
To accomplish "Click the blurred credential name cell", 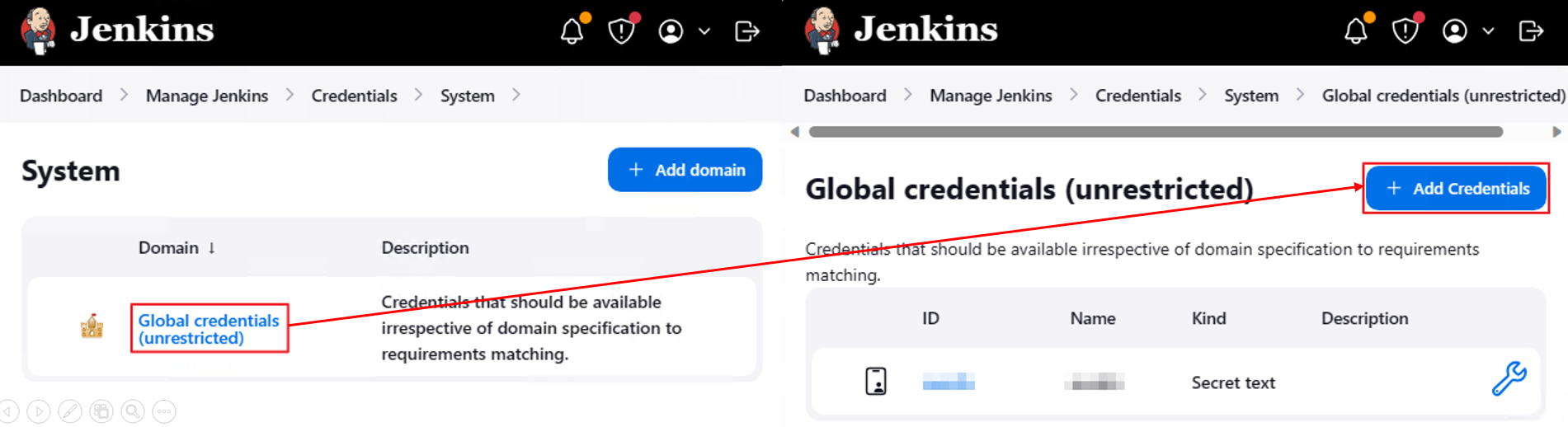I will (x=1094, y=382).
